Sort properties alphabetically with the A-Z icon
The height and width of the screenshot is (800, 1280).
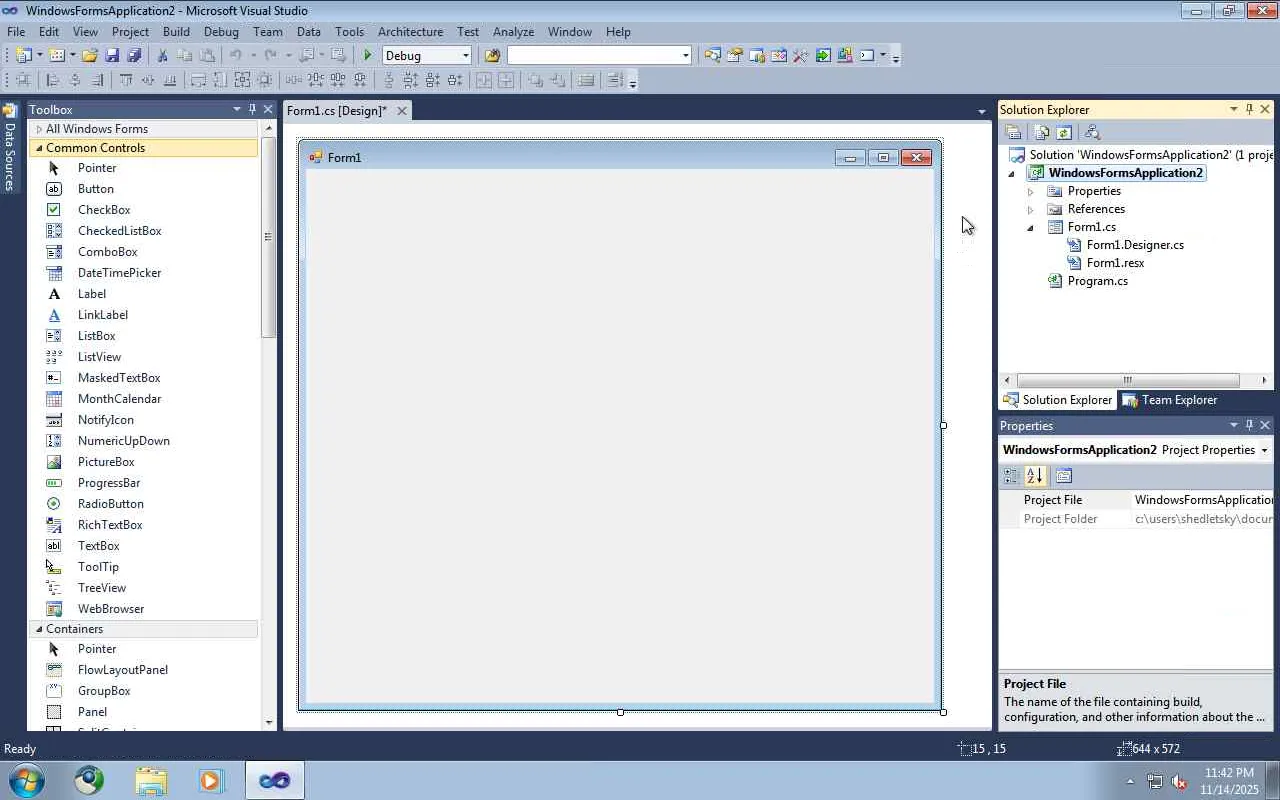[1035, 476]
